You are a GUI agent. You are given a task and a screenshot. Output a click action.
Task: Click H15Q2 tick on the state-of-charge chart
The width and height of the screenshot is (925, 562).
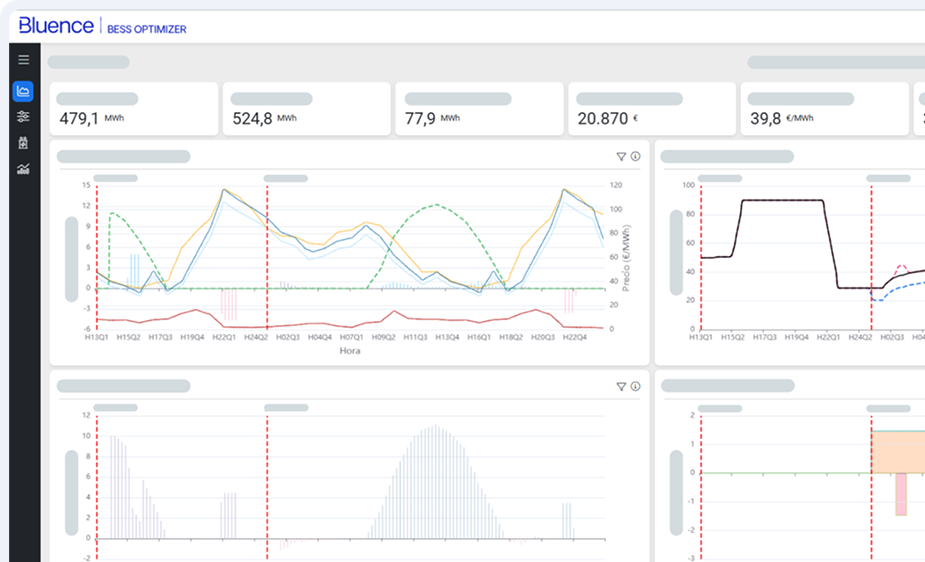[x=733, y=337]
